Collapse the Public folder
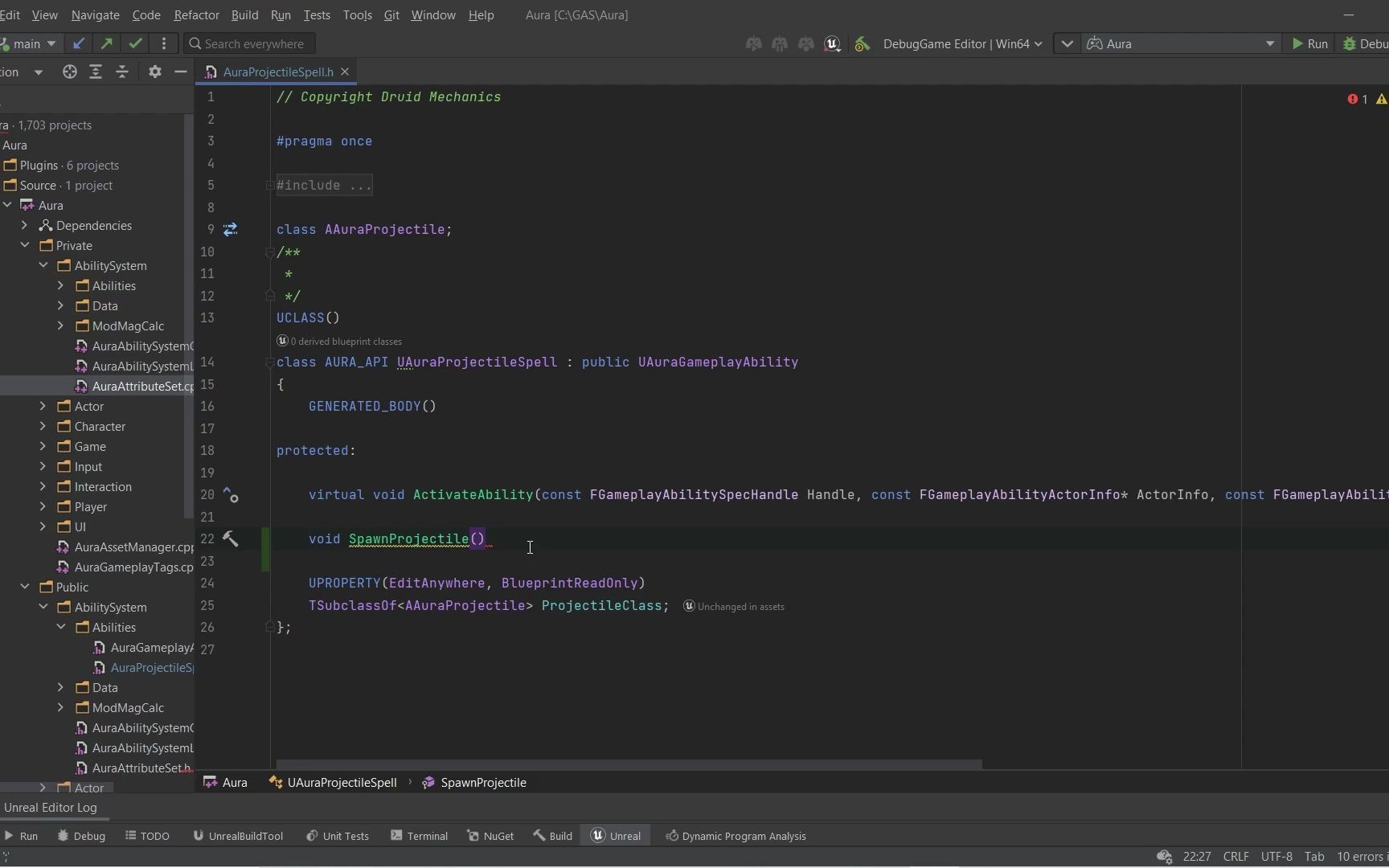 coord(24,588)
